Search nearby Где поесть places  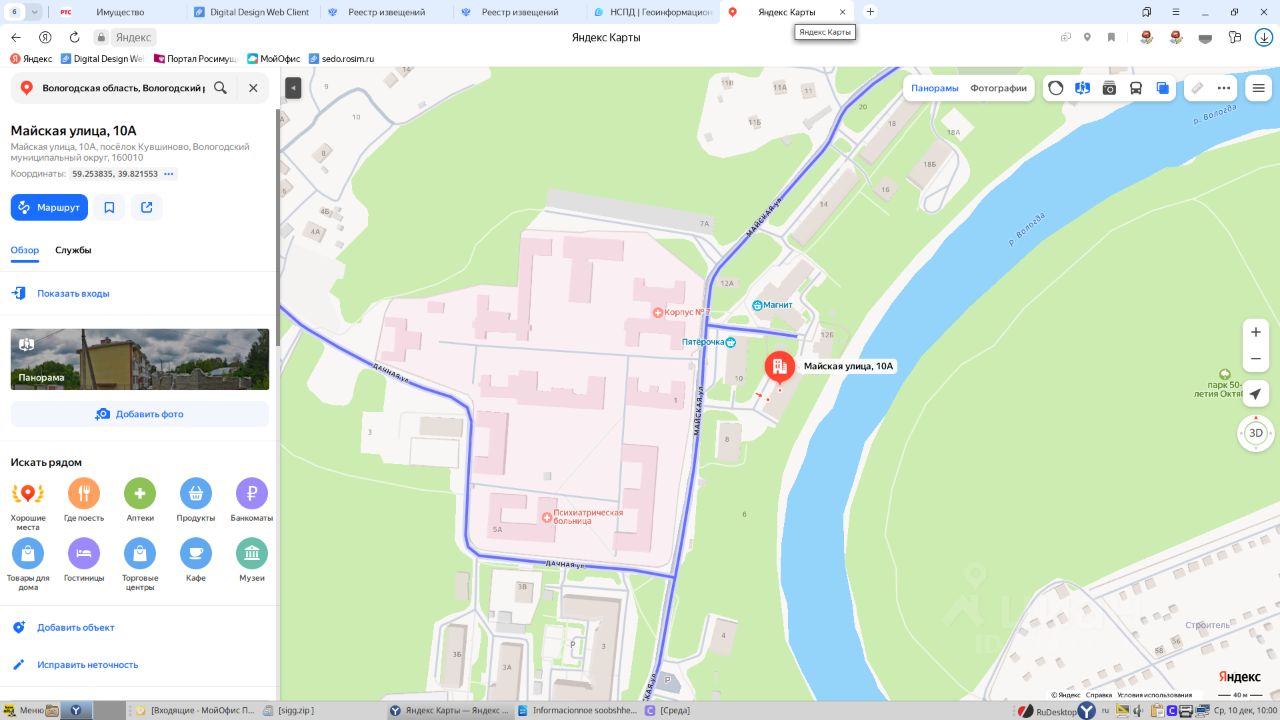coord(84,501)
